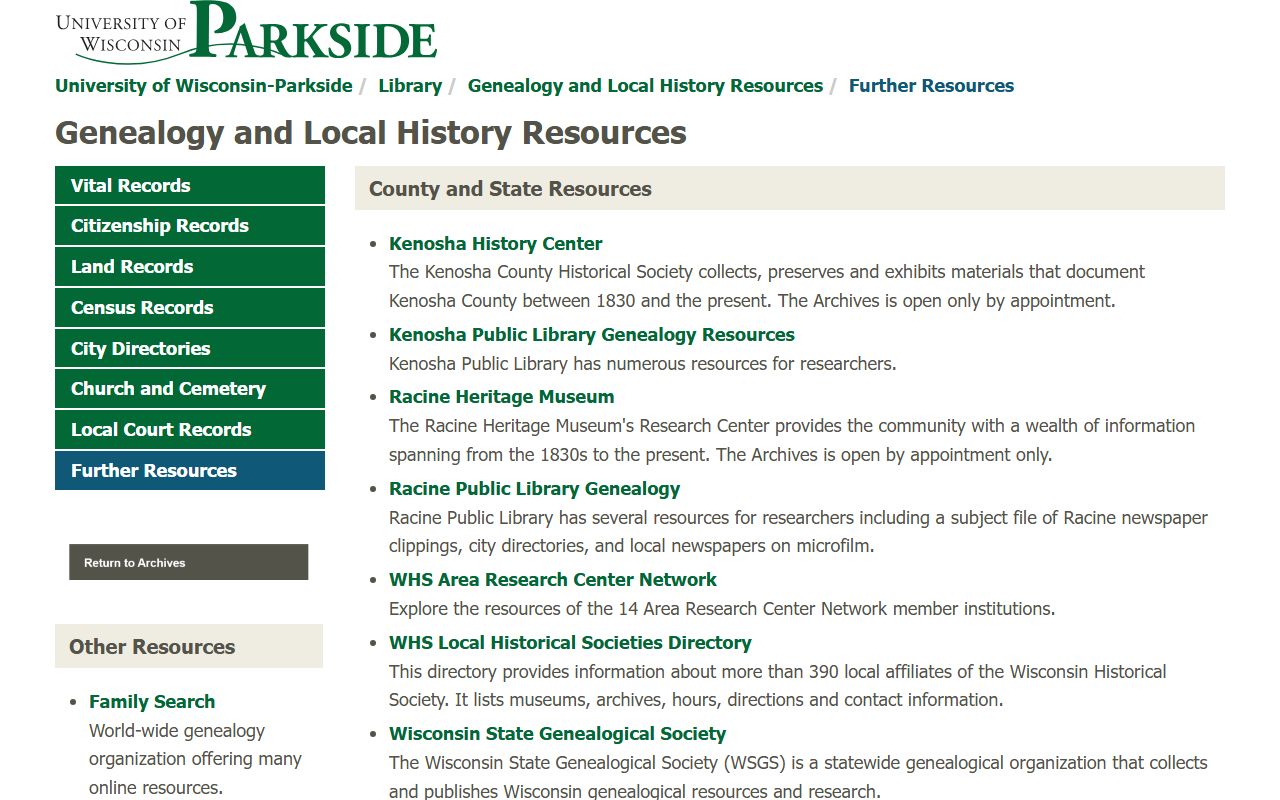Open WHS Local Historical Societies Directory link

570,643
